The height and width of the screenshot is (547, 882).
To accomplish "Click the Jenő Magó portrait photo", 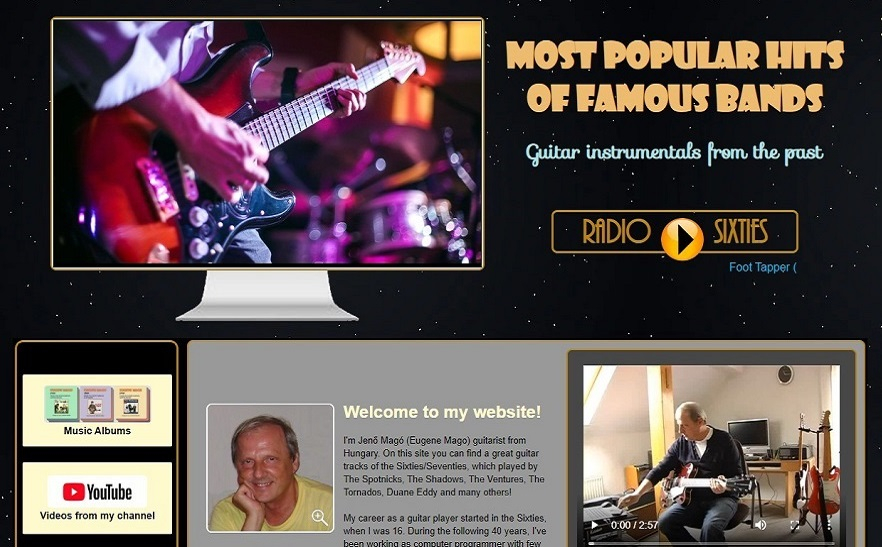I will click(x=270, y=468).
